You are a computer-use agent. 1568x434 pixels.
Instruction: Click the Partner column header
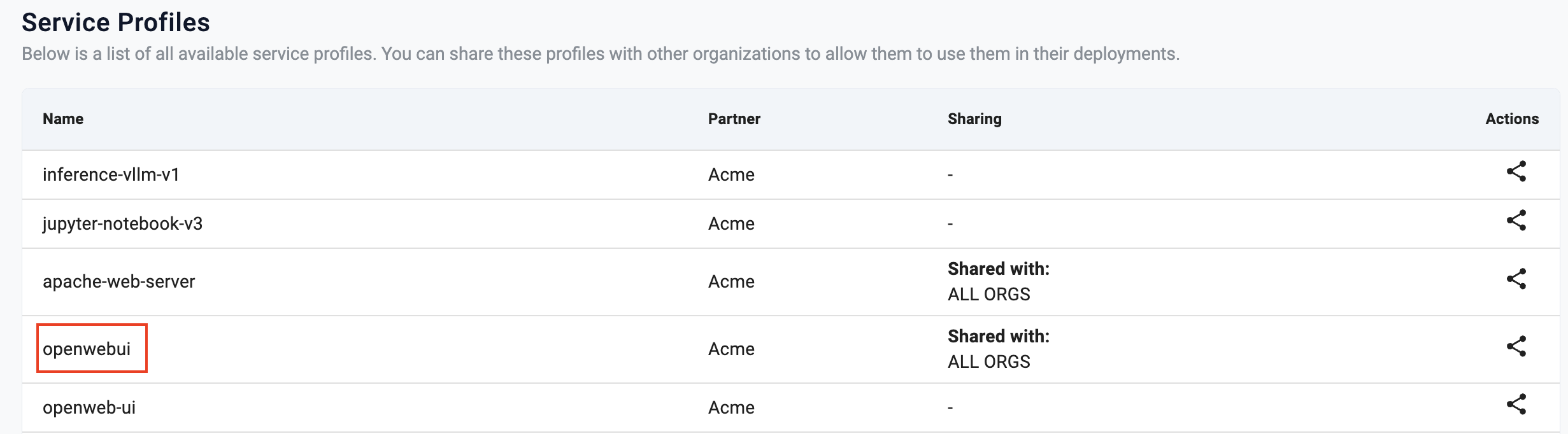pyautogui.click(x=734, y=119)
